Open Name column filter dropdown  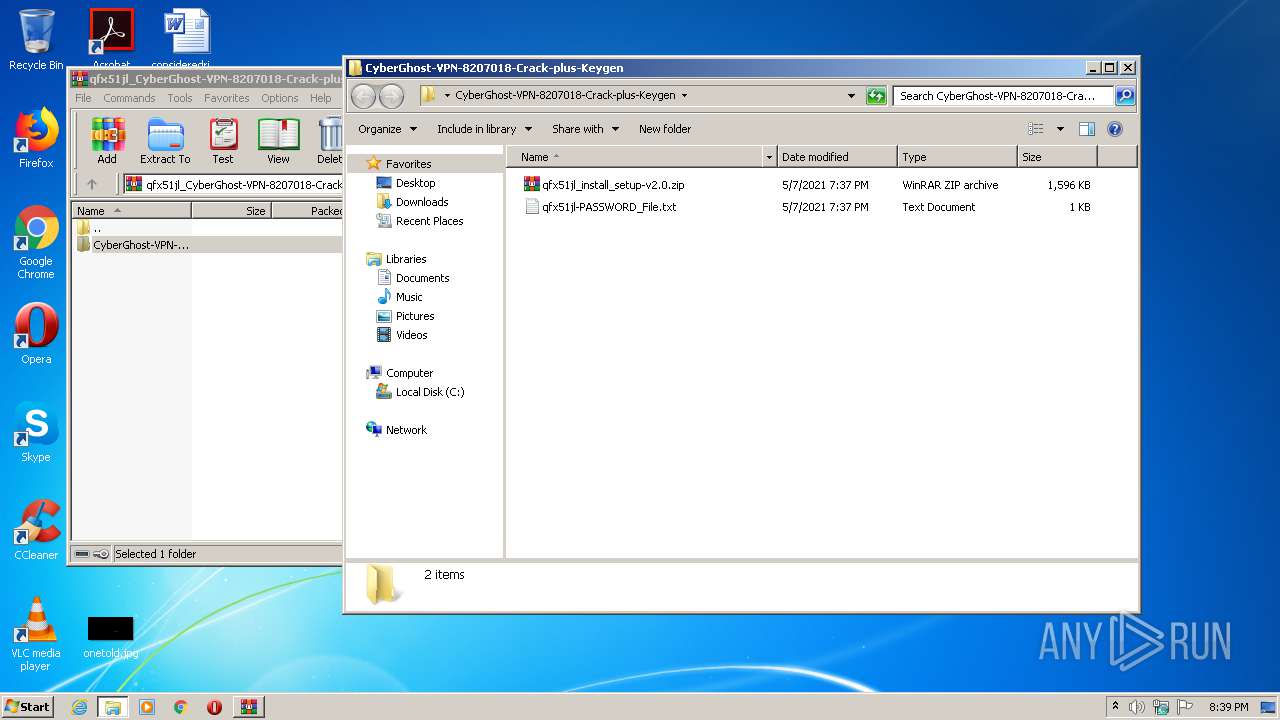point(769,157)
